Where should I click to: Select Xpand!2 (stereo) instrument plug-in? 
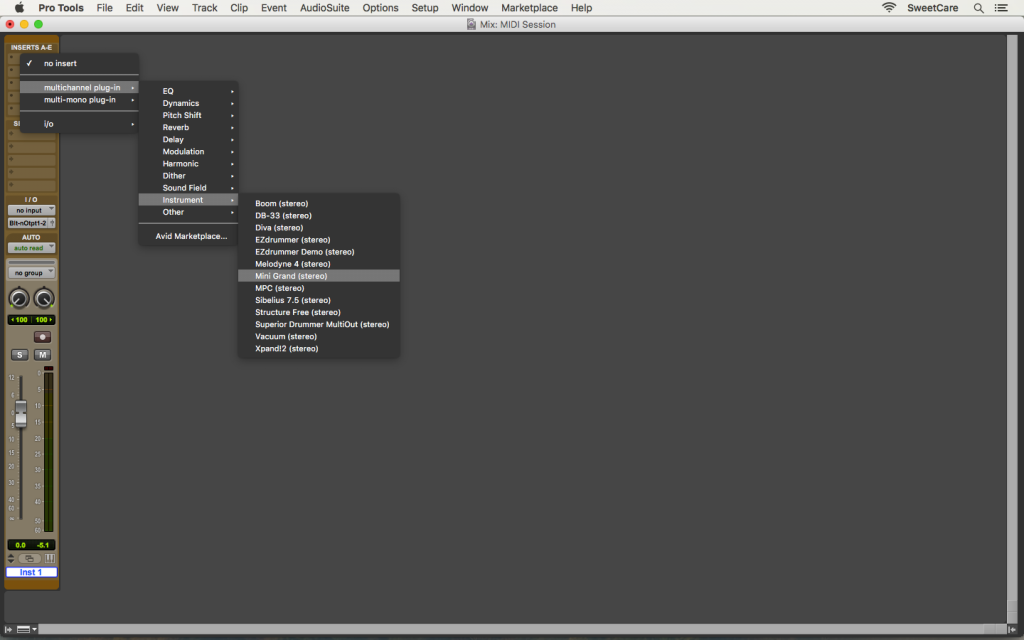(286, 349)
